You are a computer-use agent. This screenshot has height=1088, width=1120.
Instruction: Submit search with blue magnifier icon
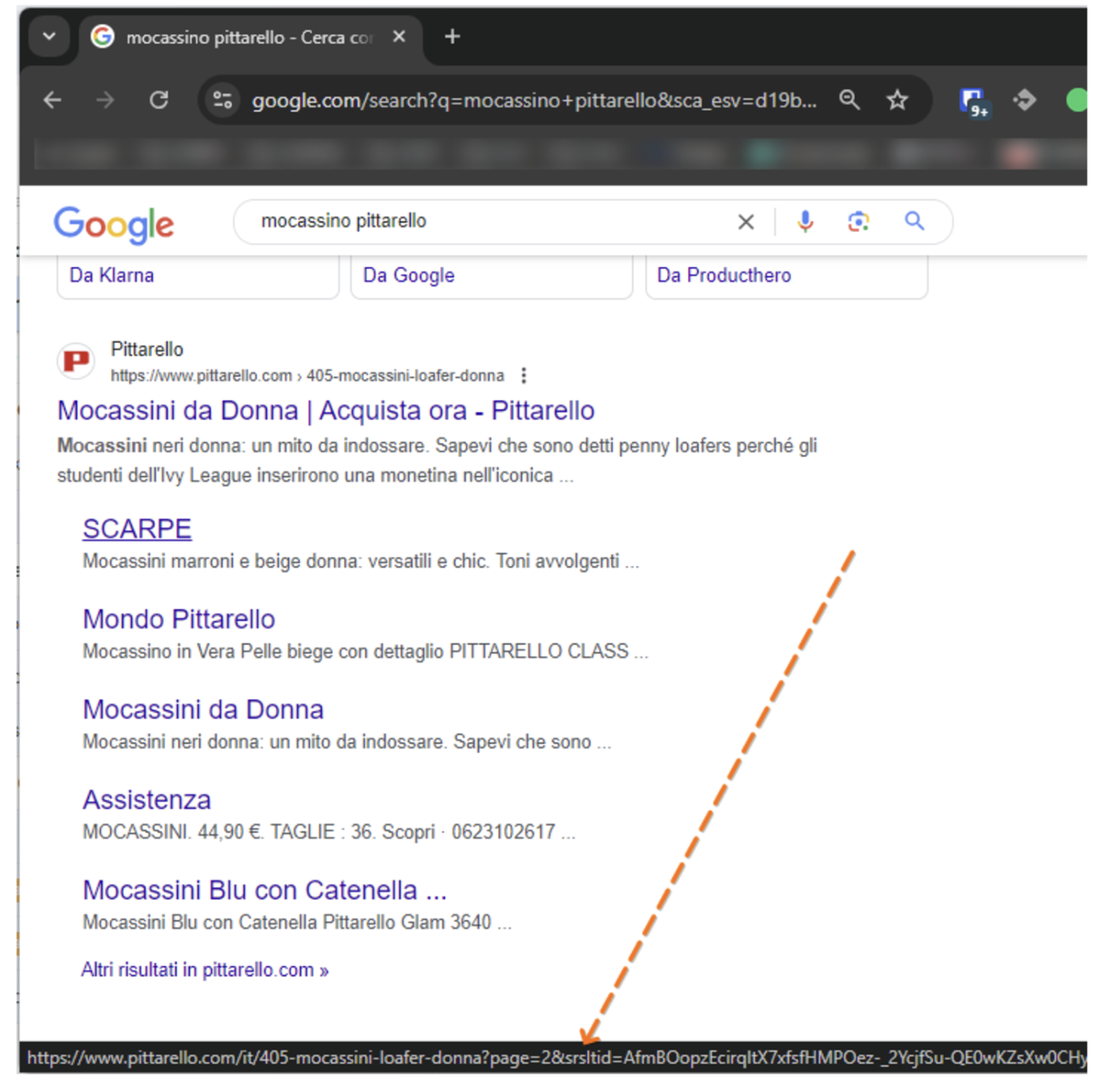tap(914, 221)
